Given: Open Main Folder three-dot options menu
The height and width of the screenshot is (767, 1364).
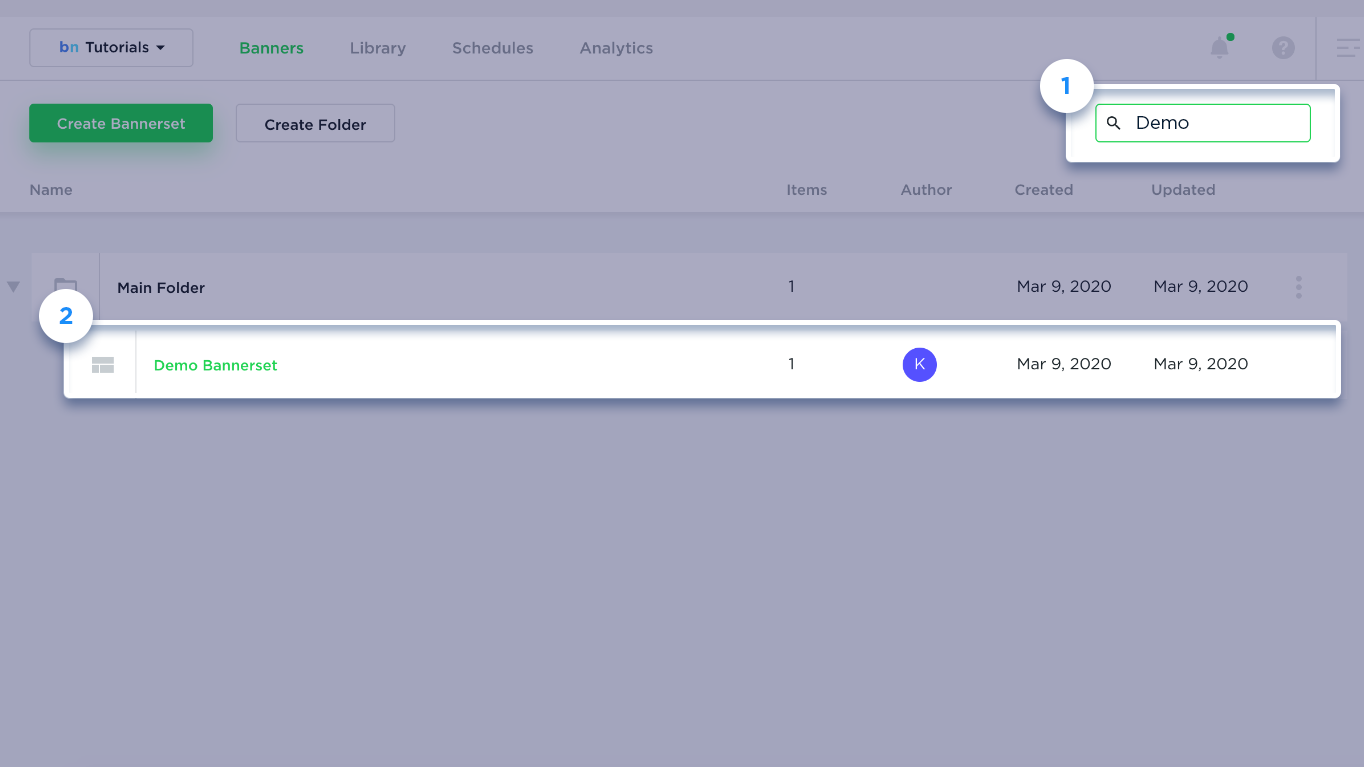Looking at the screenshot, I should (1299, 287).
